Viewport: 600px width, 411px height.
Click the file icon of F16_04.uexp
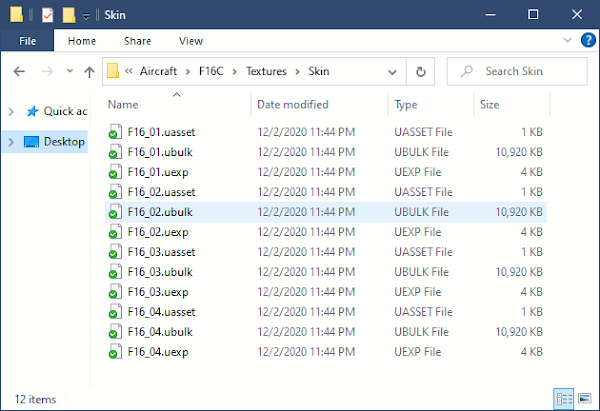[115, 352]
